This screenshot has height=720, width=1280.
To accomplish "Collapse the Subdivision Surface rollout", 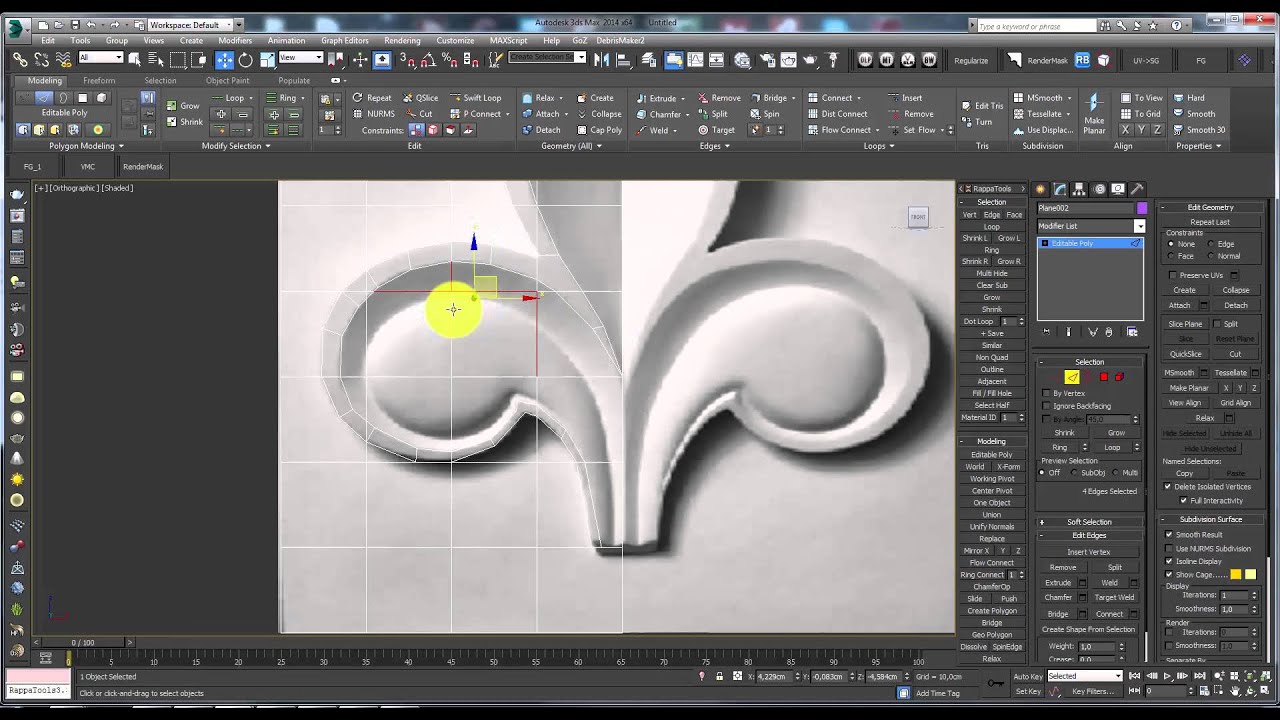I will (1210, 520).
